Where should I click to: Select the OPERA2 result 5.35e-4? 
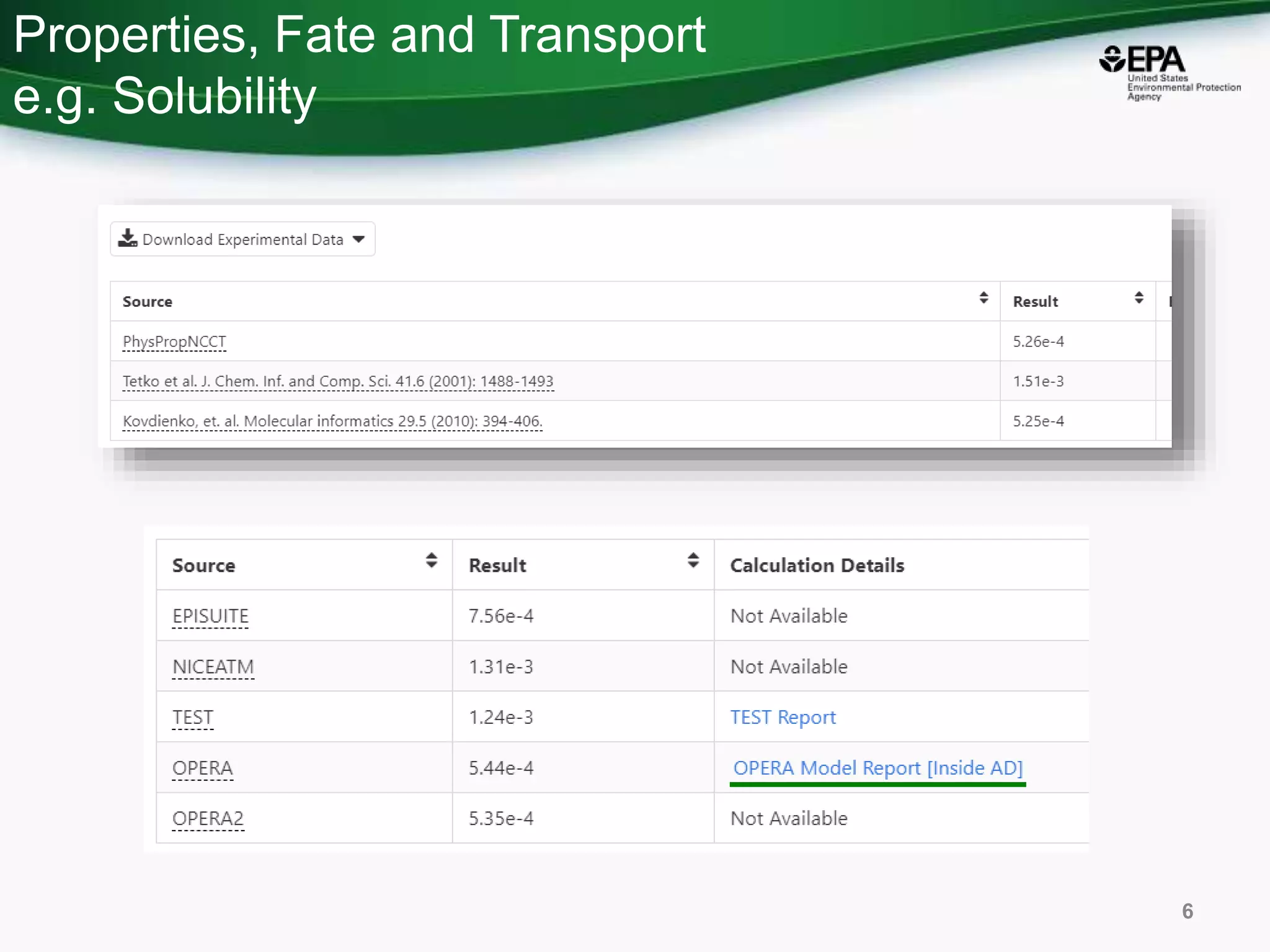pos(501,819)
